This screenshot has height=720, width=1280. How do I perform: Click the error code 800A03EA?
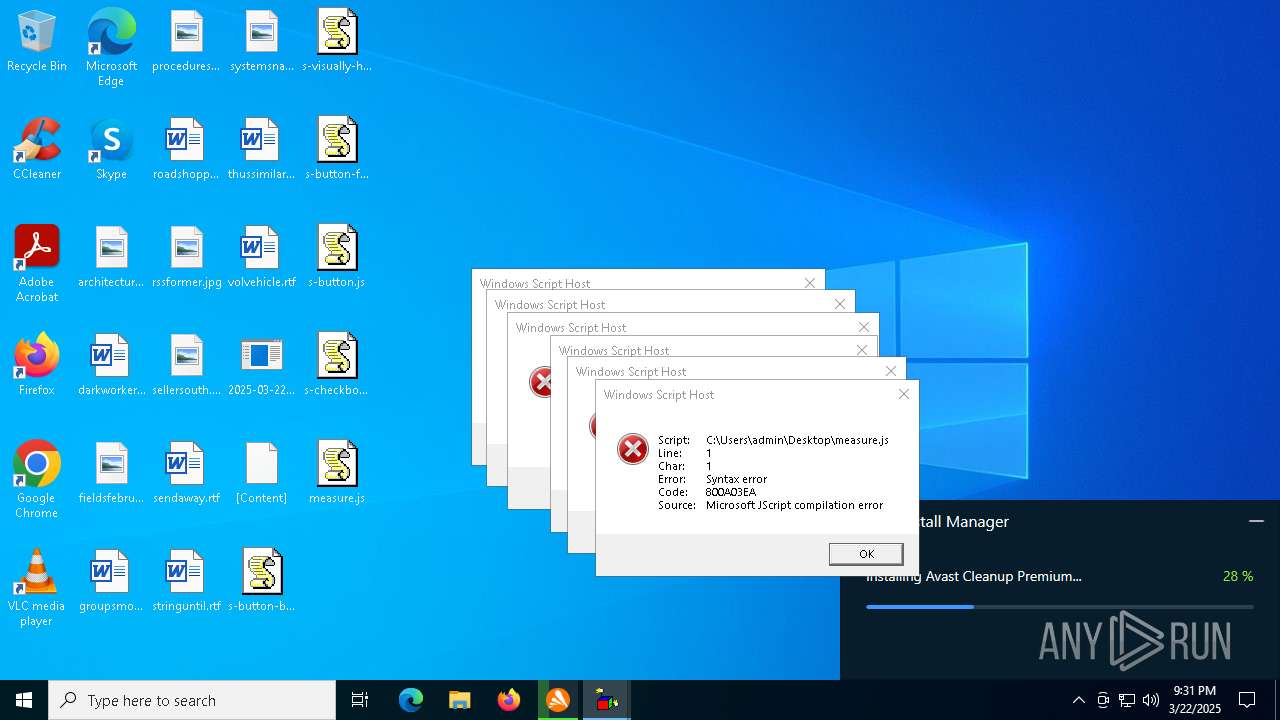731,492
